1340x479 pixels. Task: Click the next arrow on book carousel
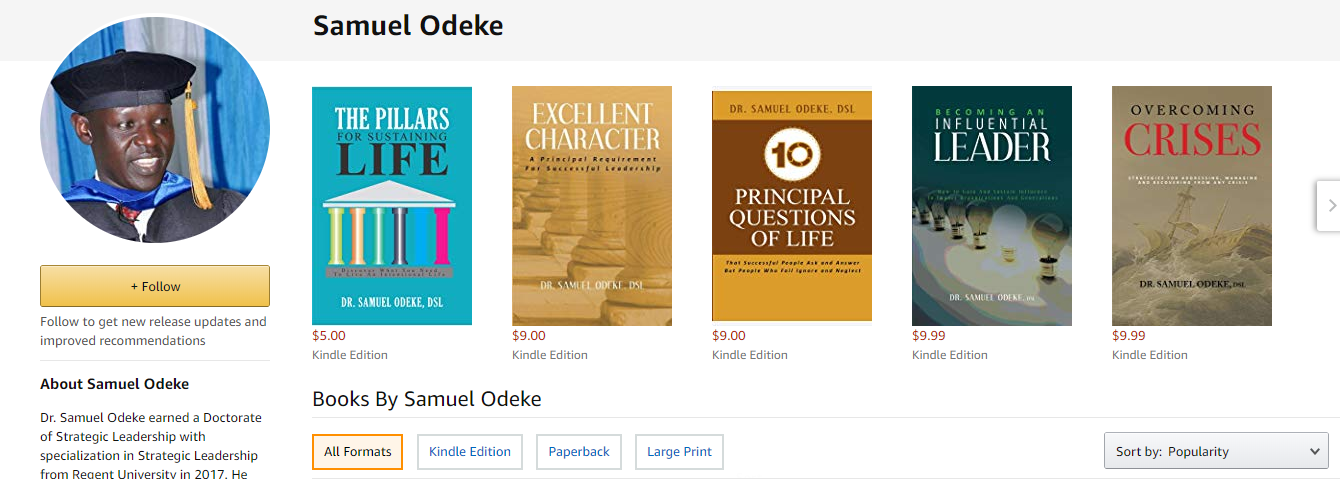click(x=1329, y=205)
